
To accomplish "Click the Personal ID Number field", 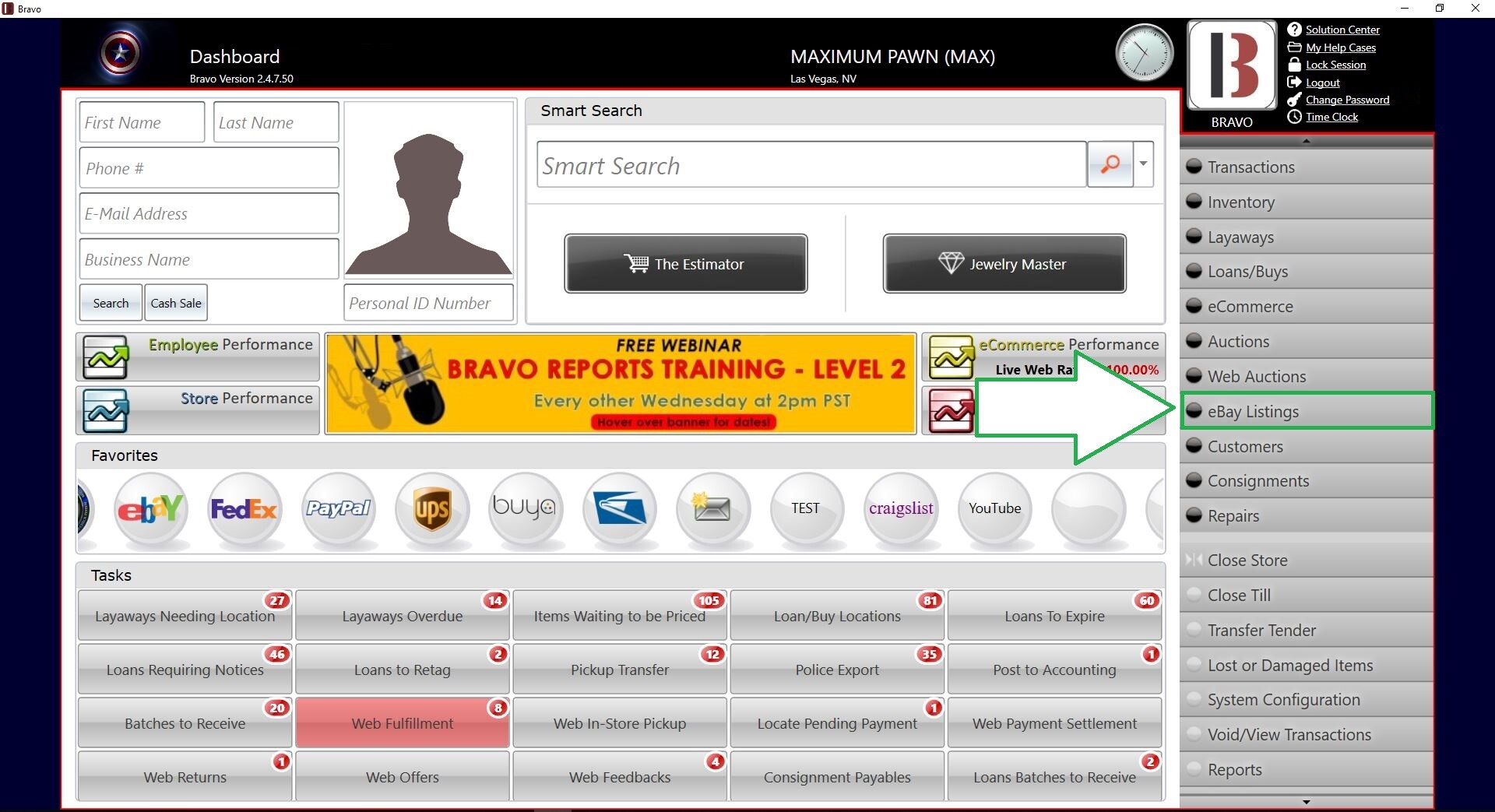I will point(429,303).
